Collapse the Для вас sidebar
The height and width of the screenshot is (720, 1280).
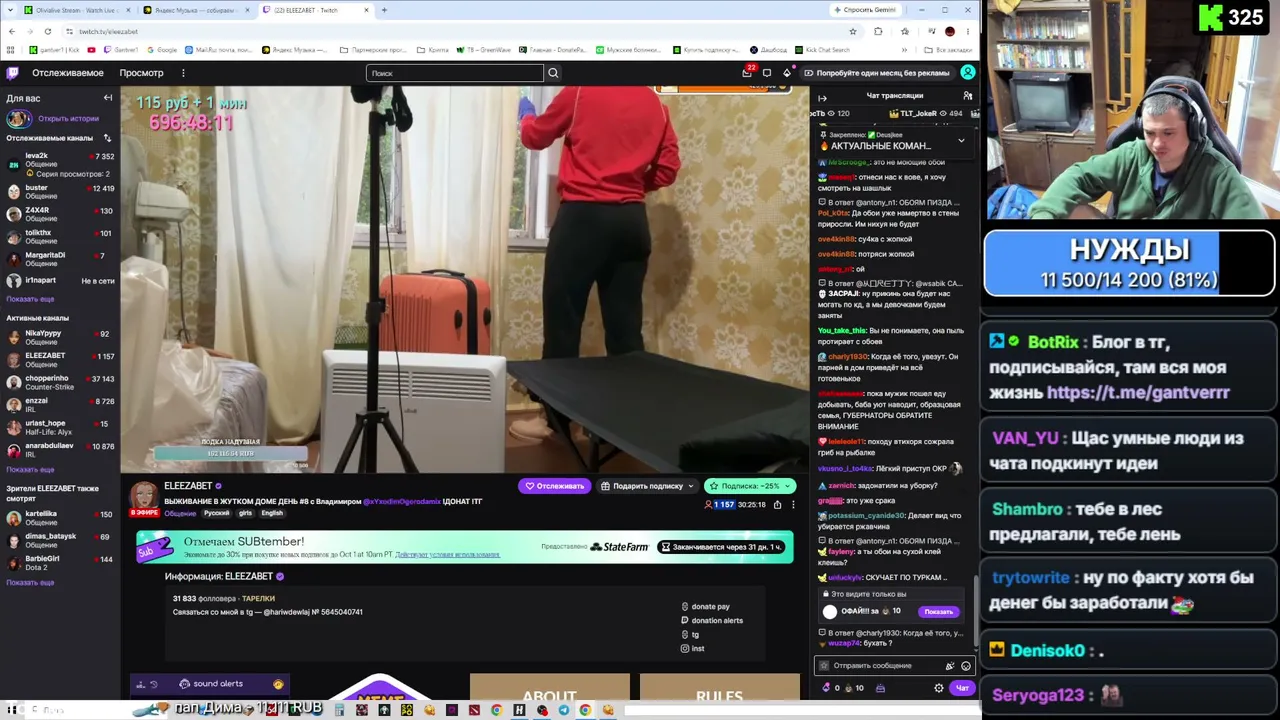[x=108, y=98]
